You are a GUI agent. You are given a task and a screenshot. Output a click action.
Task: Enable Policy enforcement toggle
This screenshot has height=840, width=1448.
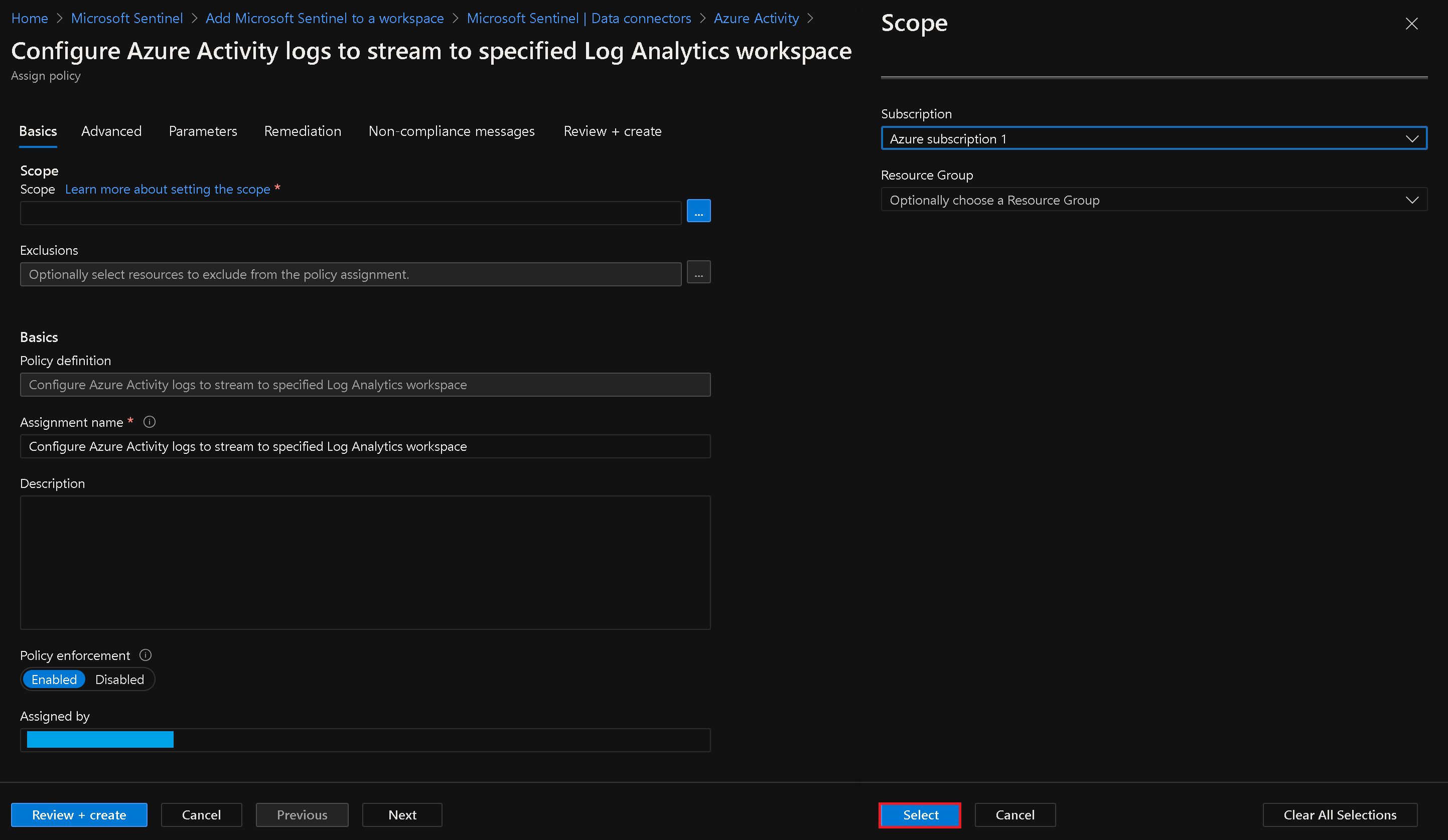click(53, 679)
